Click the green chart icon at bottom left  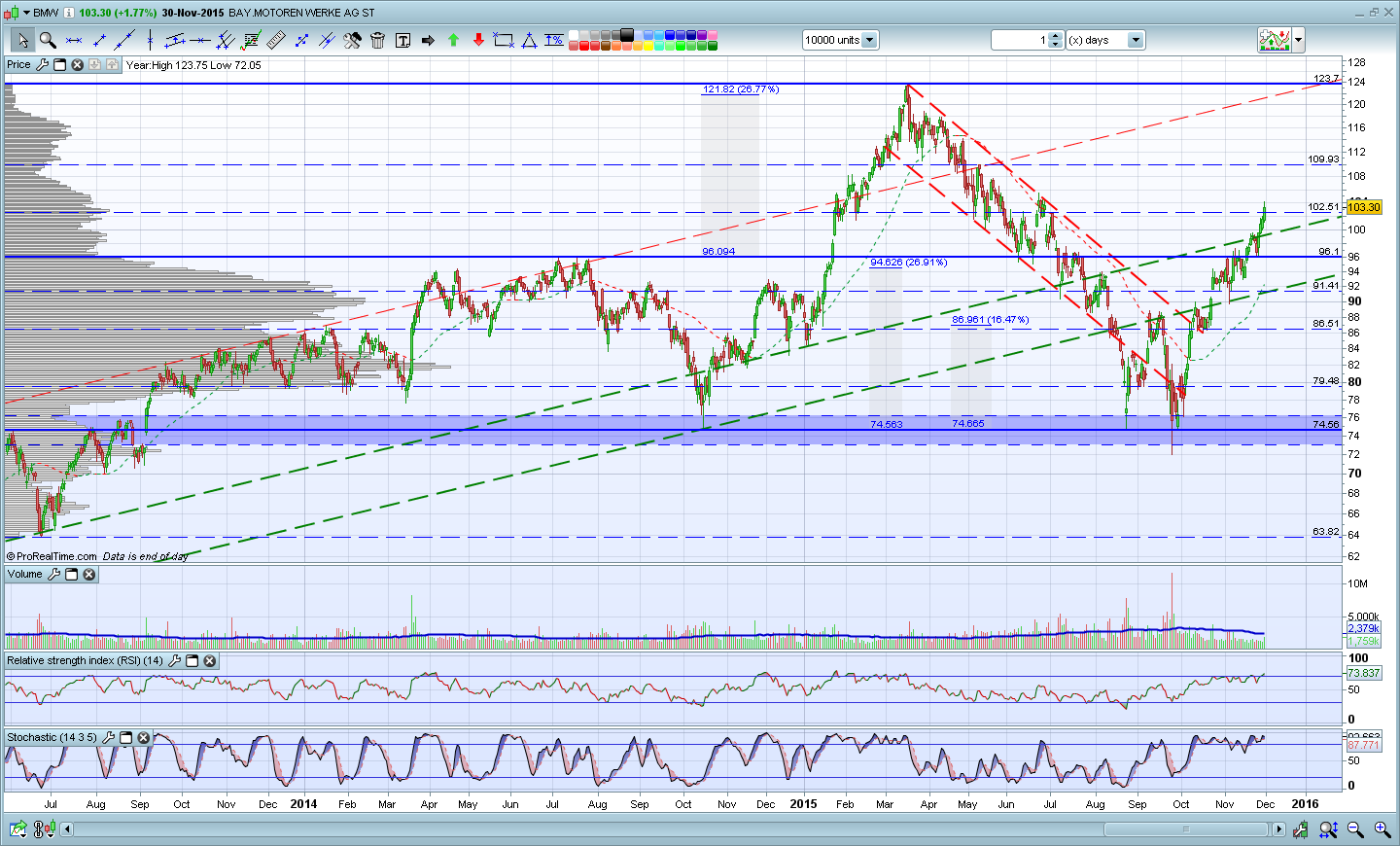(17, 829)
